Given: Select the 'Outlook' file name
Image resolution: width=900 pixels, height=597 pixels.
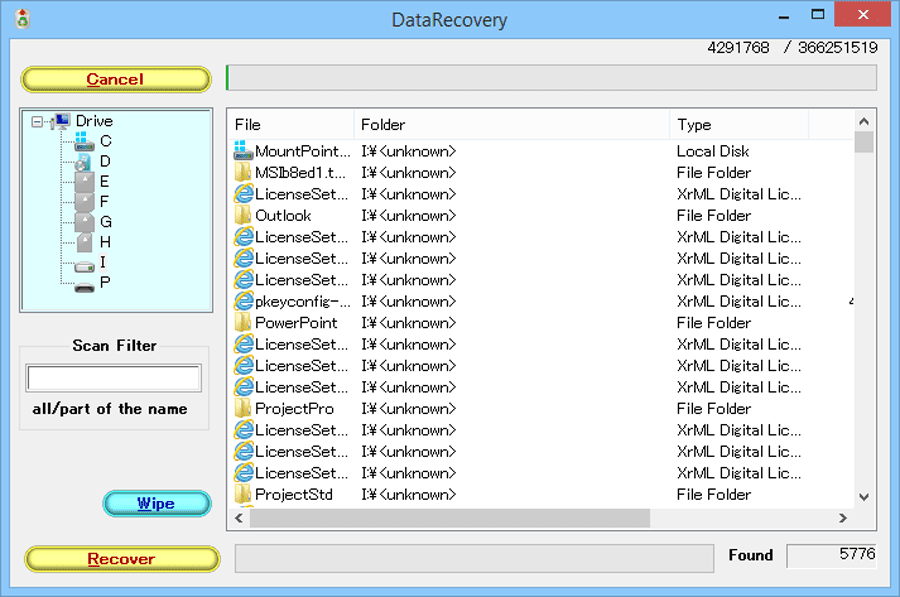Looking at the screenshot, I should tap(283, 216).
